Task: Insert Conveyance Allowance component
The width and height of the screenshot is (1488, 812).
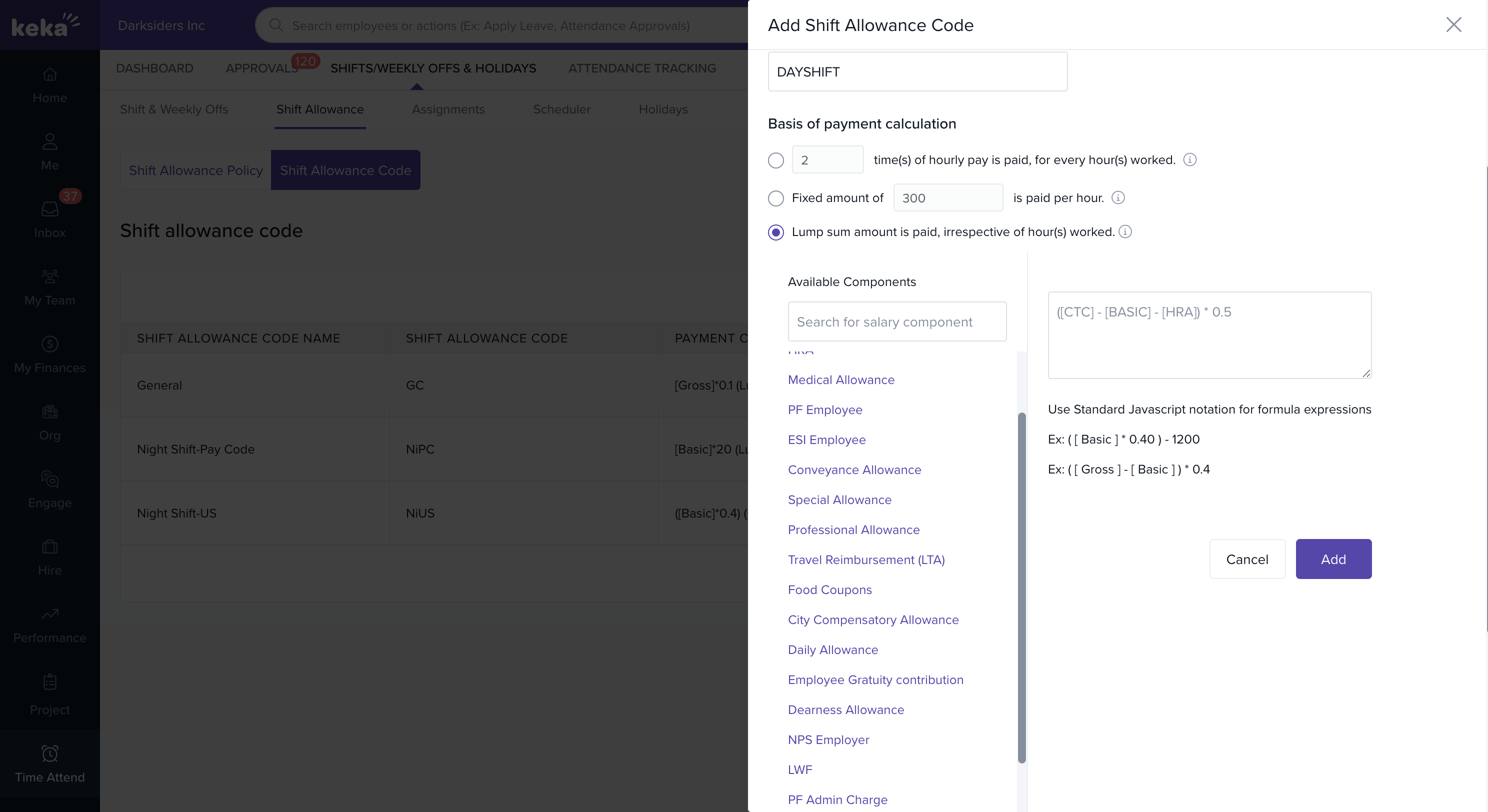Action: (x=854, y=470)
